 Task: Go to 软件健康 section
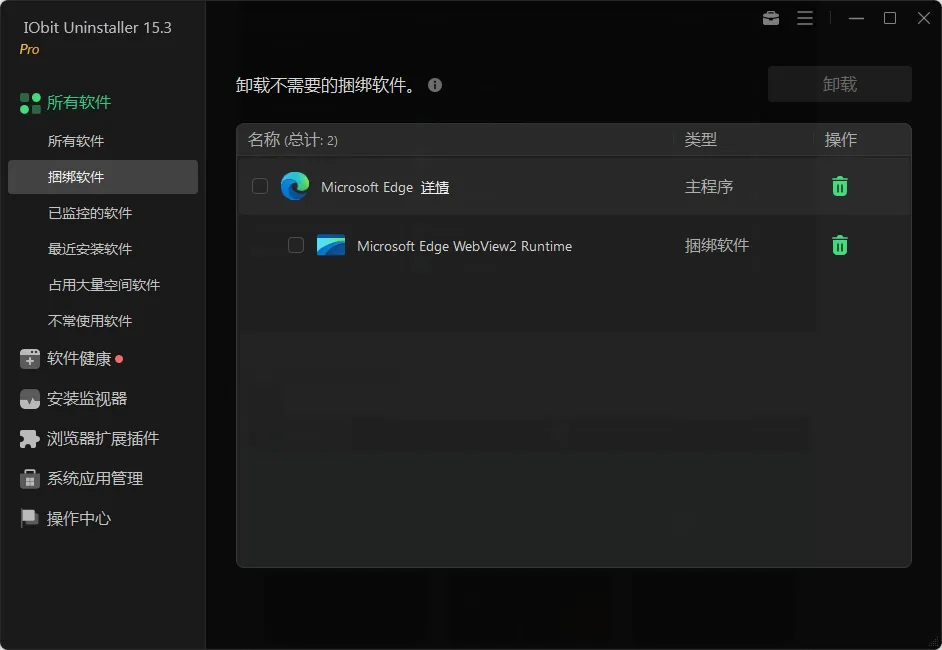[x=79, y=359]
